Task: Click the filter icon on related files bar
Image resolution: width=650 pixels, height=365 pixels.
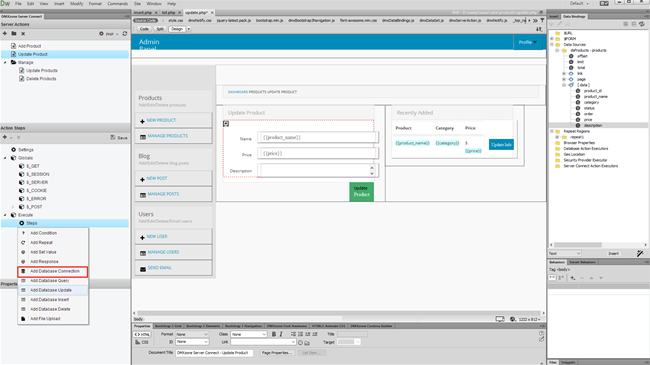Action: click(542, 20)
